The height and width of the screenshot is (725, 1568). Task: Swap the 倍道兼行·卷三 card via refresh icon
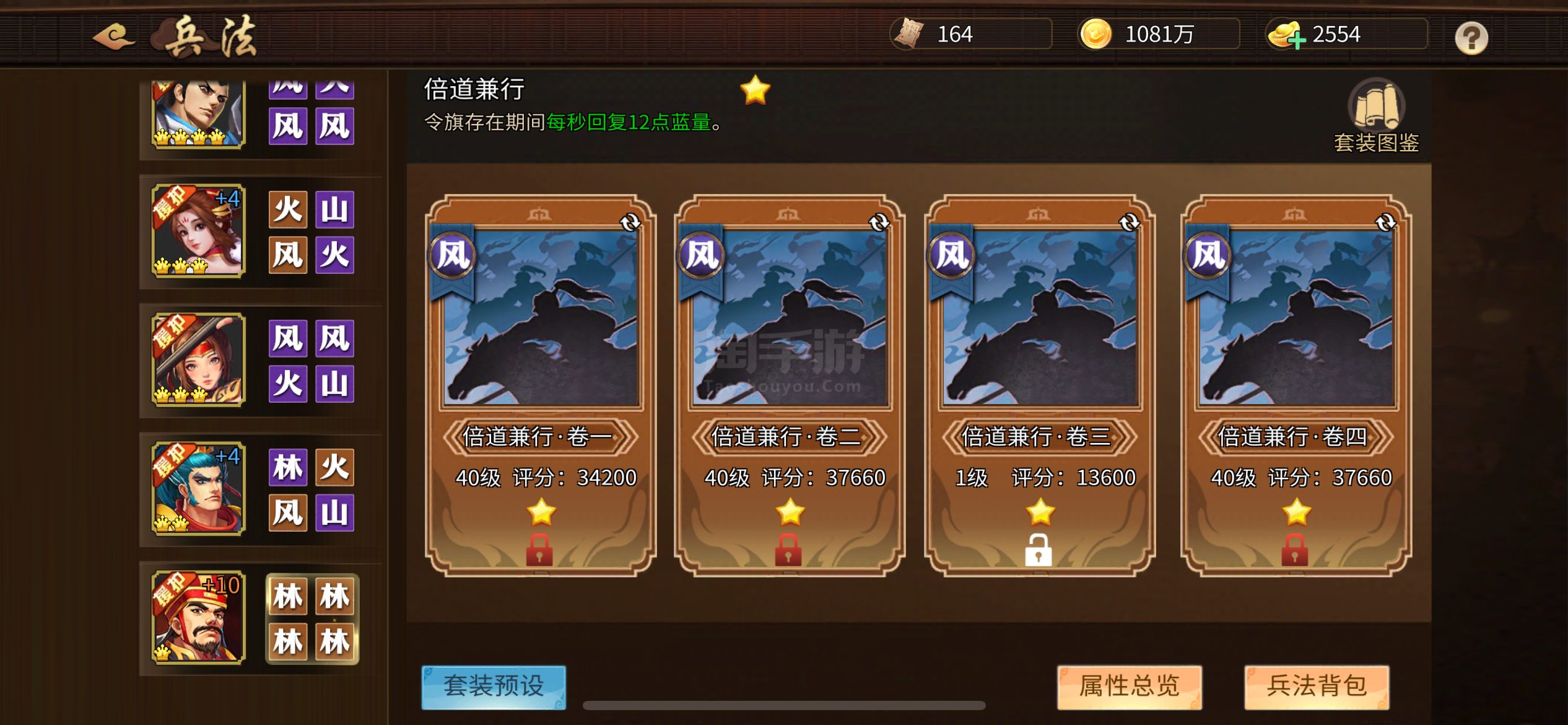coord(1129,222)
